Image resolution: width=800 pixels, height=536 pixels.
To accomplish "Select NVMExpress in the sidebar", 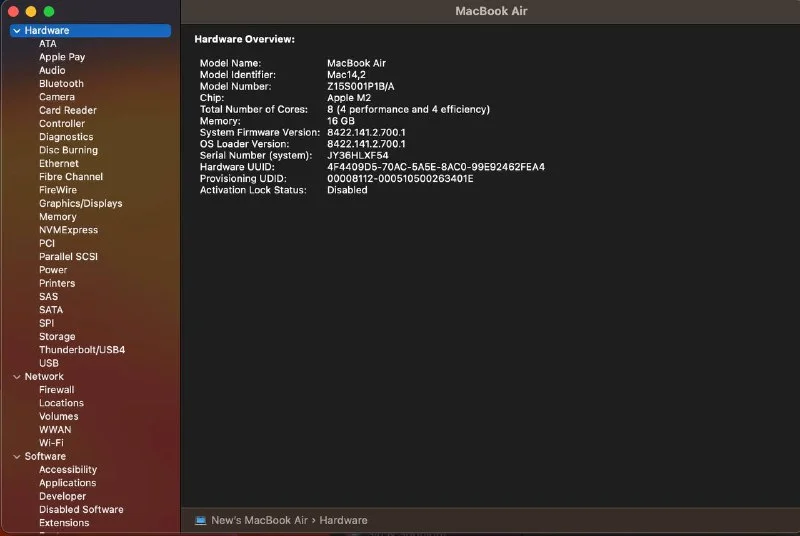I will point(68,230).
